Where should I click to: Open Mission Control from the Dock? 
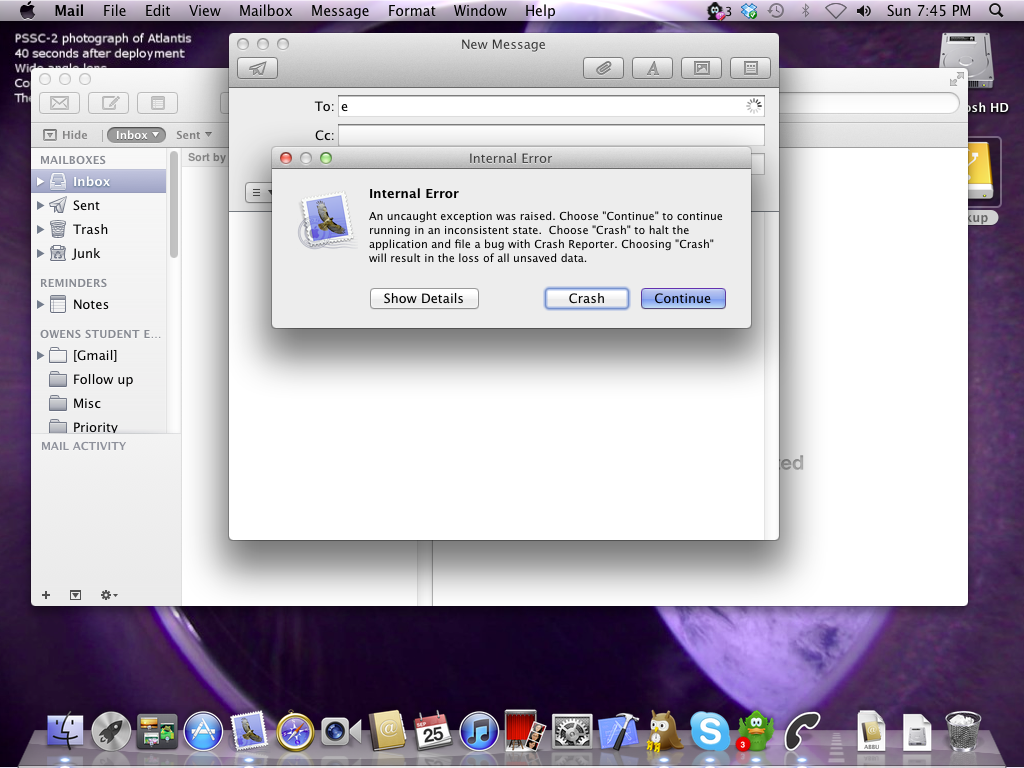pyautogui.click(x=157, y=732)
